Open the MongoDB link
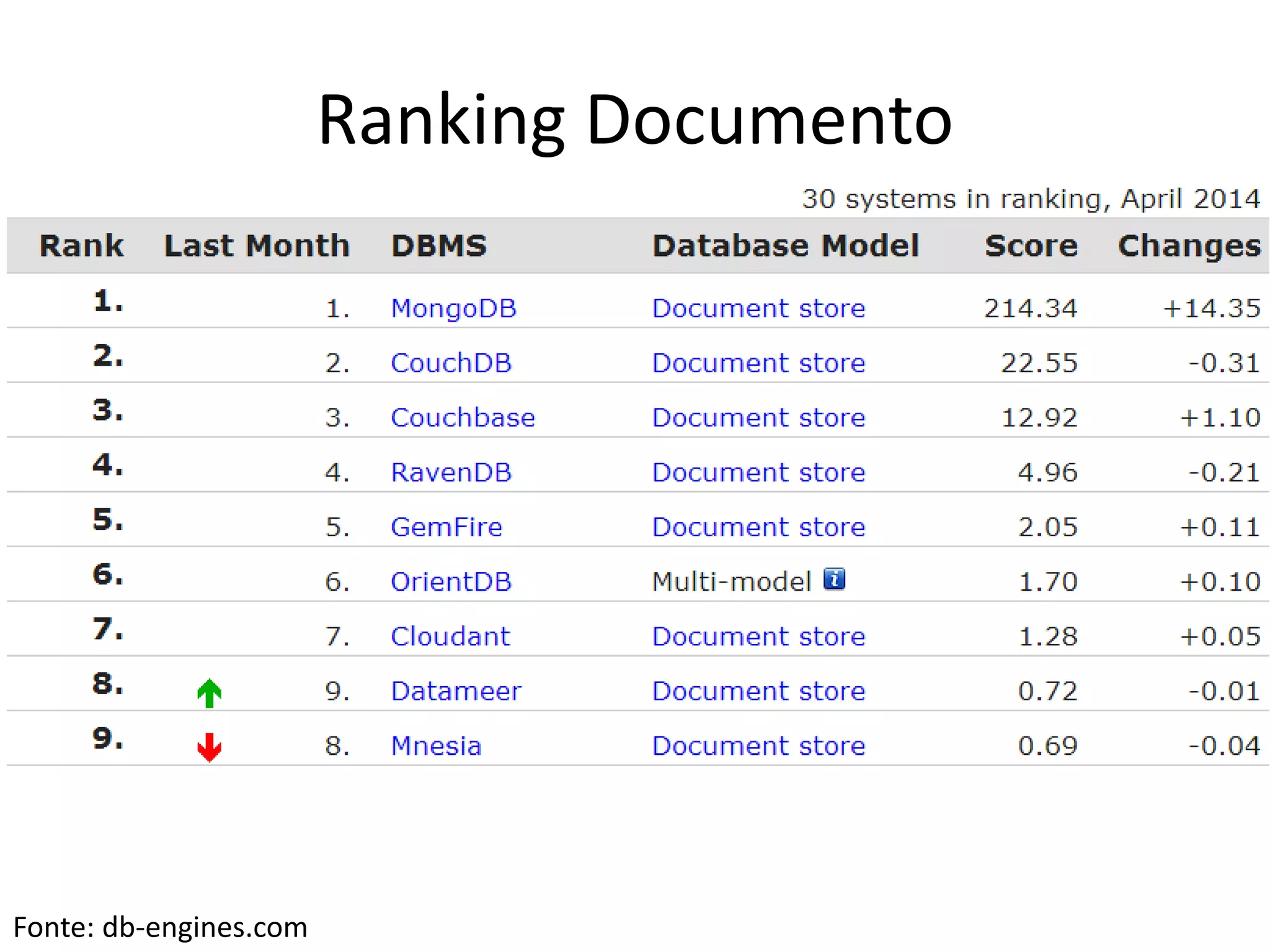Viewport: 1270px width, 952px height. coord(454,309)
